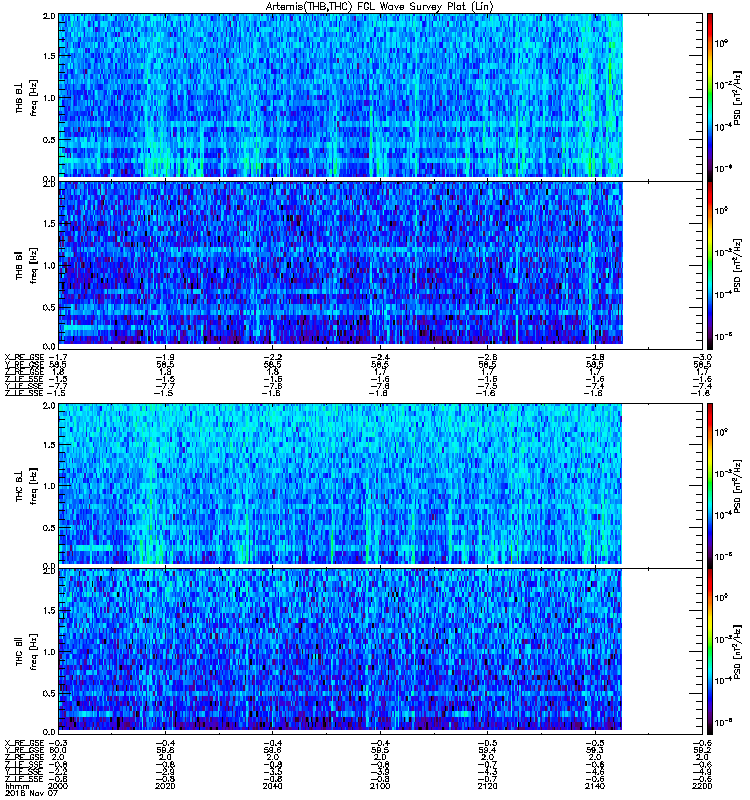This screenshot has width=750, height=800.
Task: Click the 2200 time label on bottom axis
Action: pos(702,786)
